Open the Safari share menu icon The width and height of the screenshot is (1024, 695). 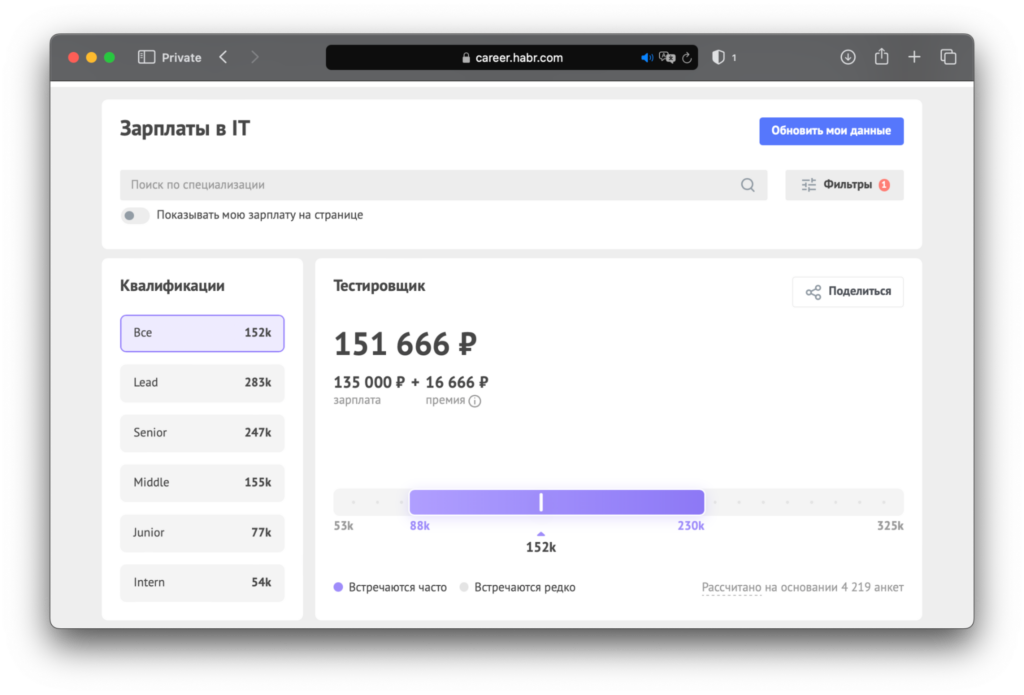pyautogui.click(x=881, y=58)
